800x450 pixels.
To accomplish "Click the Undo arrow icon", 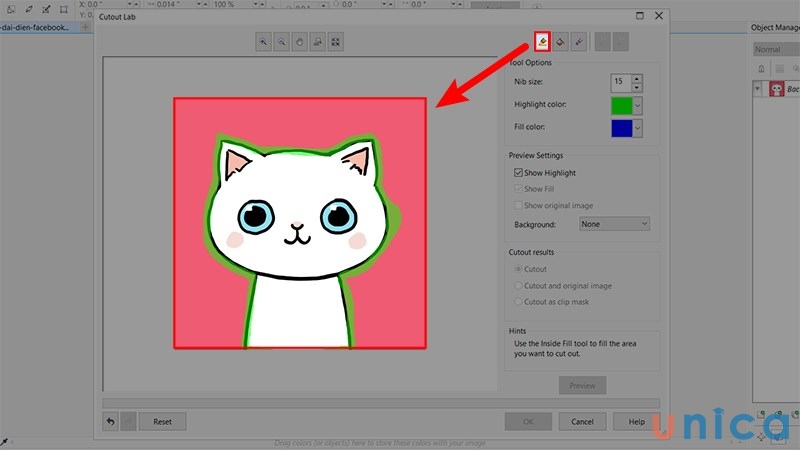I will click(111, 422).
